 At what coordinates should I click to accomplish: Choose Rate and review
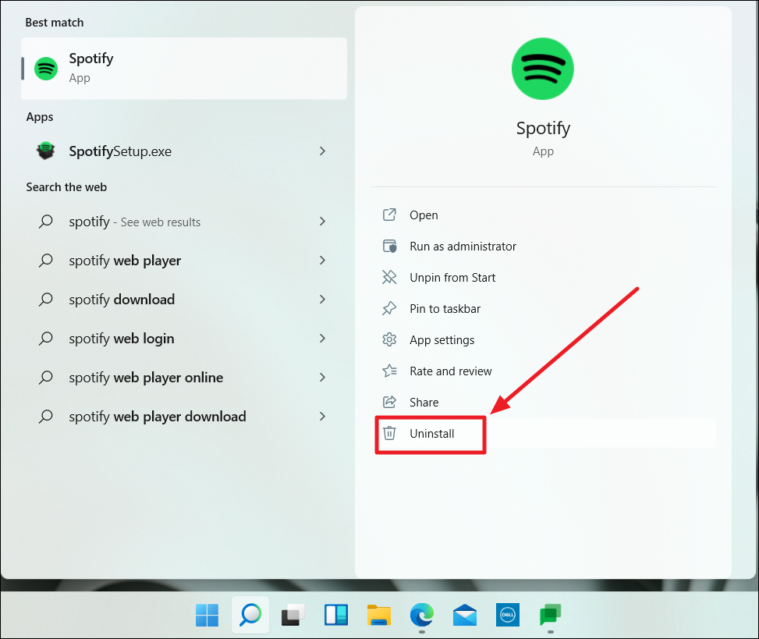[545, 371]
